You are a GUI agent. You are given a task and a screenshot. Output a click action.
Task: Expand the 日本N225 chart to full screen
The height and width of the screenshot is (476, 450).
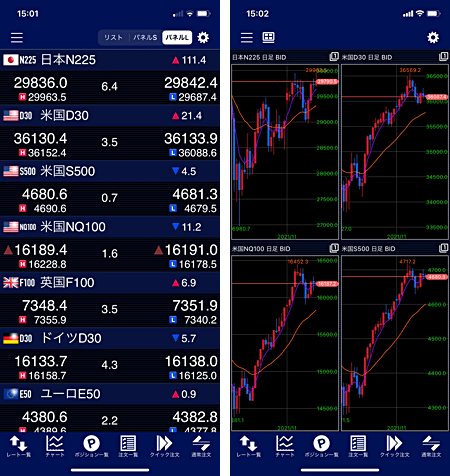(x=334, y=57)
